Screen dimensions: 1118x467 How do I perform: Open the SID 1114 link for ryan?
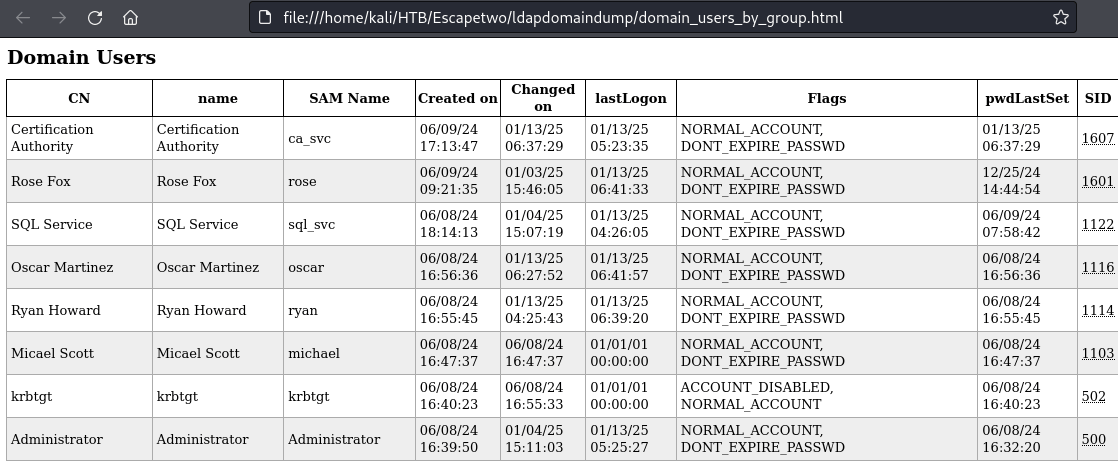click(1097, 310)
